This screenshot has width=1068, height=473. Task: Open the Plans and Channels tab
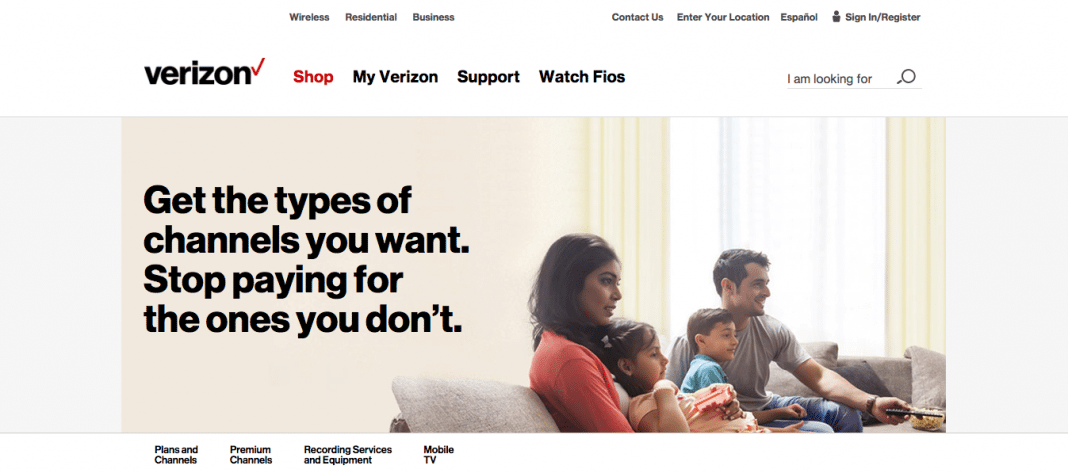tap(176, 455)
